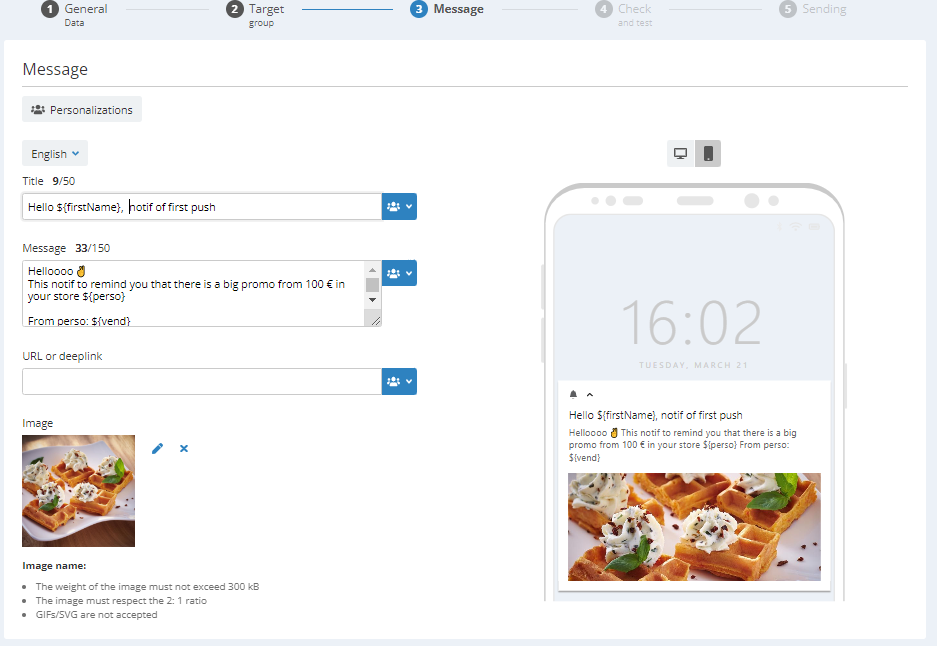
Task: Open personalization dropdown for the Title field
Action: pos(399,207)
